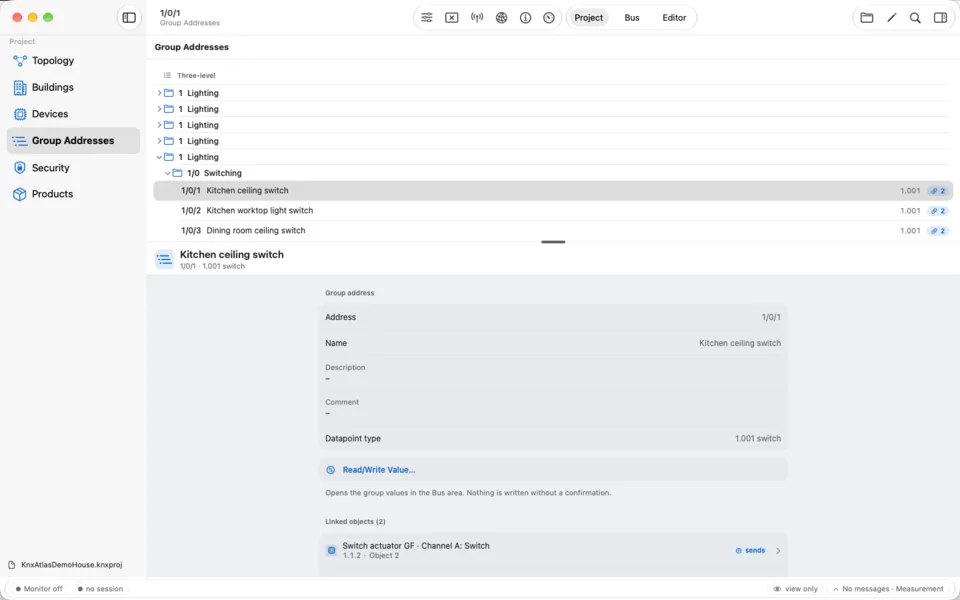Click the sends badge on Switch actuator GF

pos(750,550)
